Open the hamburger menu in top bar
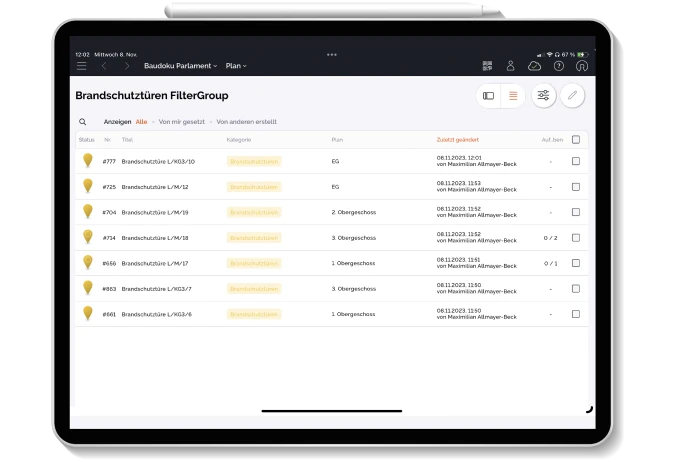Image resolution: width=676 pixels, height=462 pixels. tap(82, 66)
